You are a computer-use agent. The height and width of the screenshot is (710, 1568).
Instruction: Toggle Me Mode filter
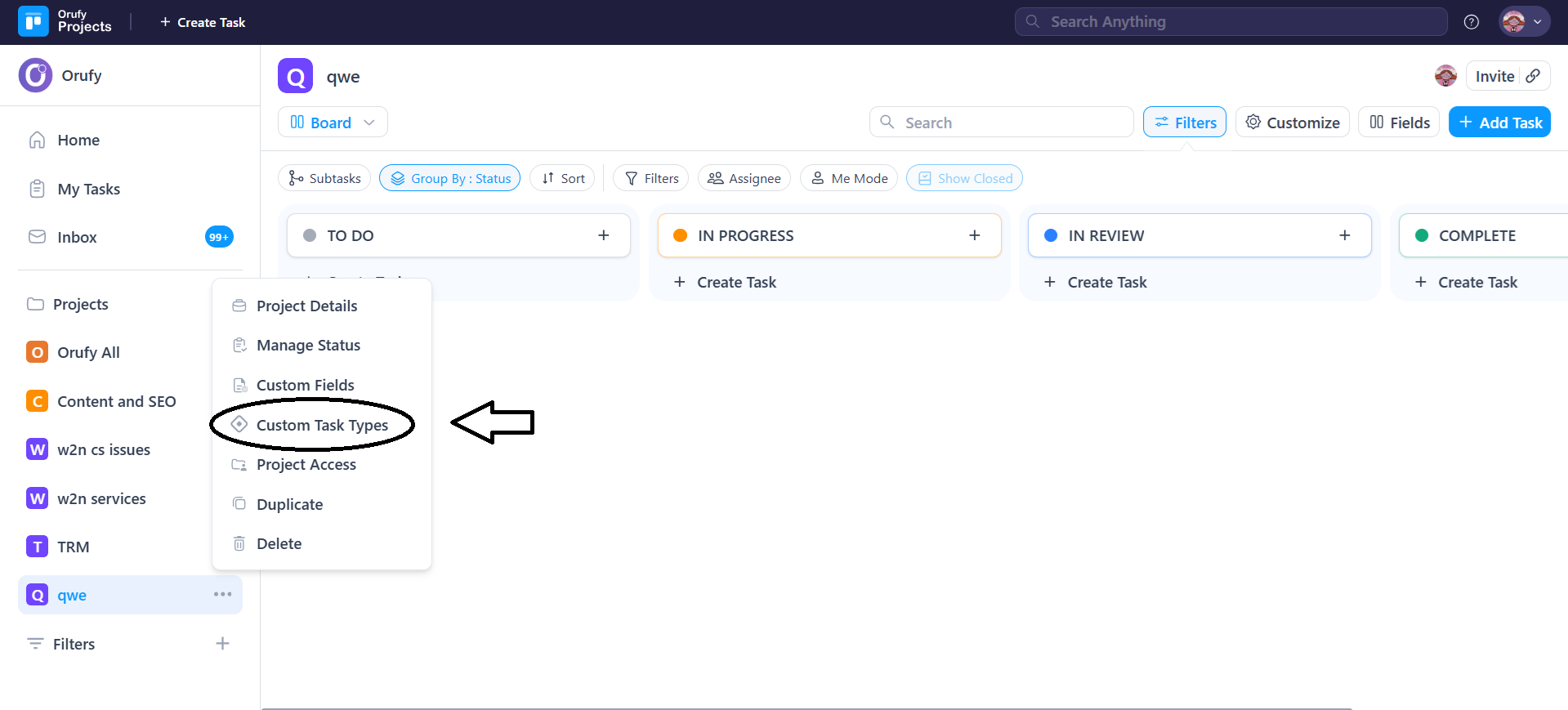pyautogui.click(x=849, y=178)
